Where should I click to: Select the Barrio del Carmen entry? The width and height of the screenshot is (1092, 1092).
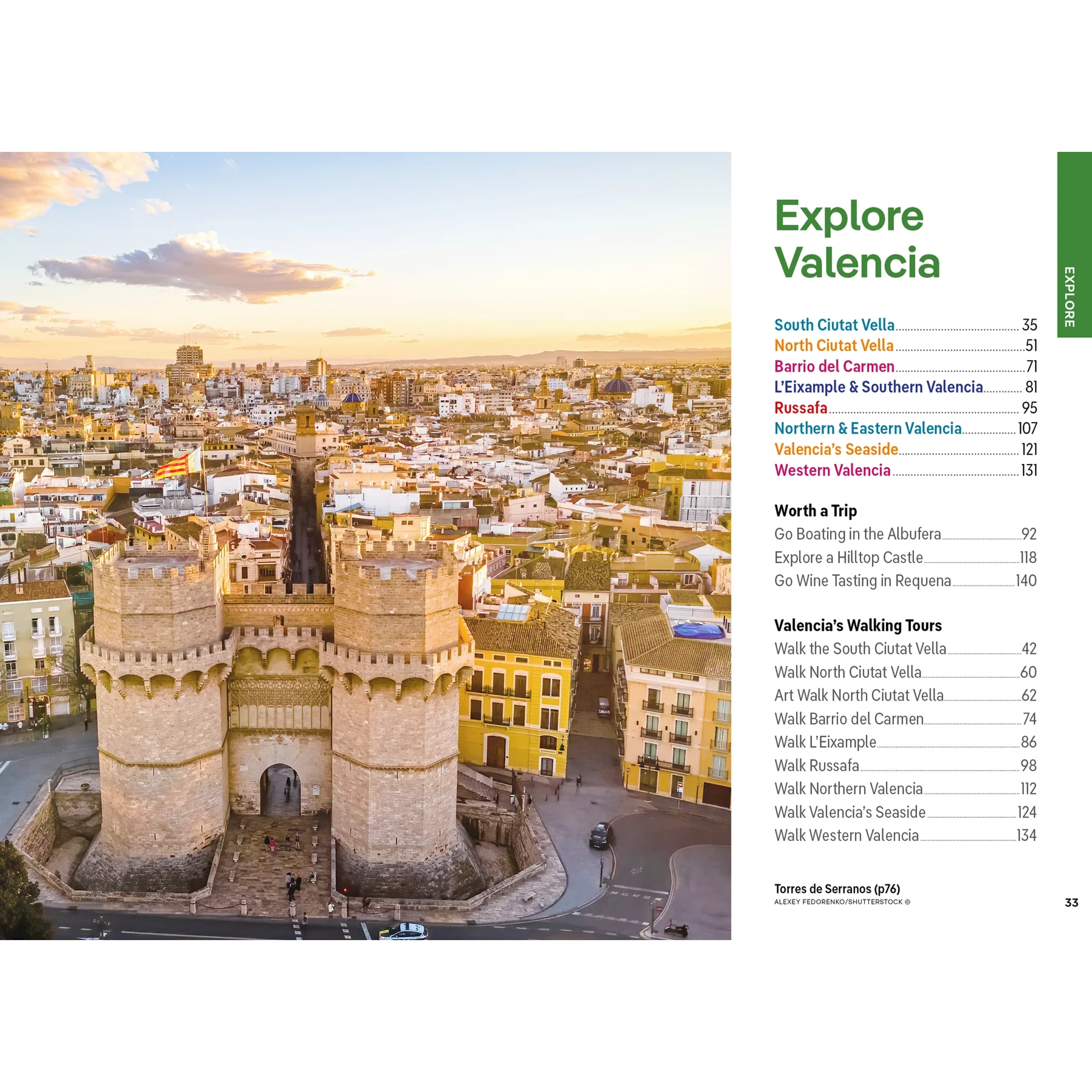834,366
